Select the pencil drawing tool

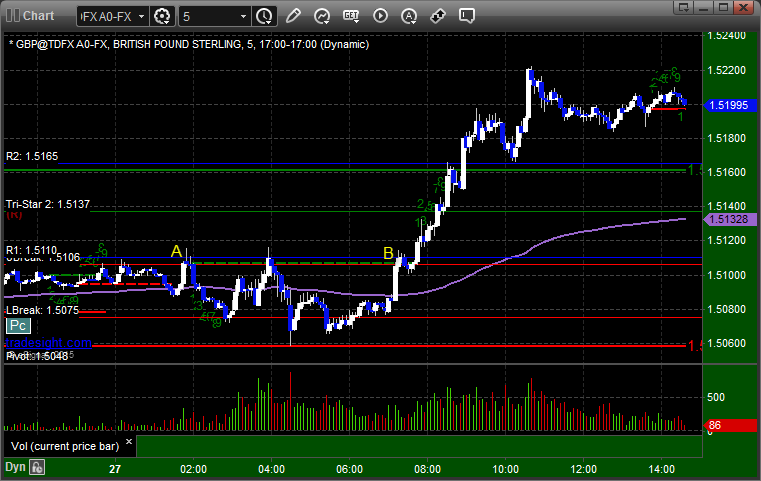pyautogui.click(x=293, y=16)
